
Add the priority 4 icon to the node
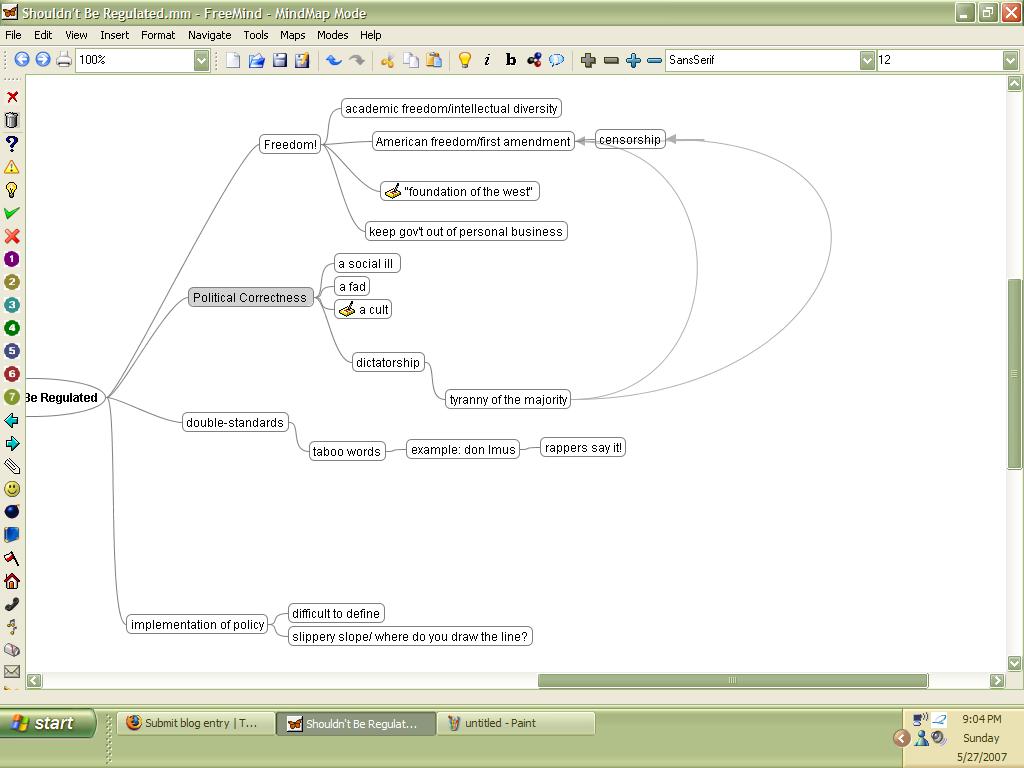pos(12,328)
